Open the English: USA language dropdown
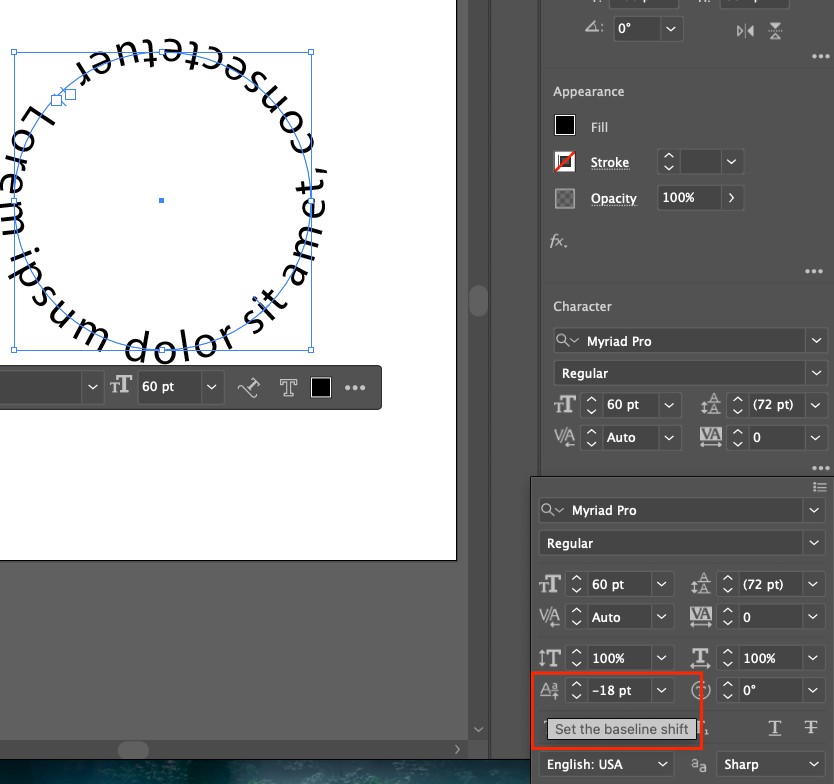 coord(606,764)
